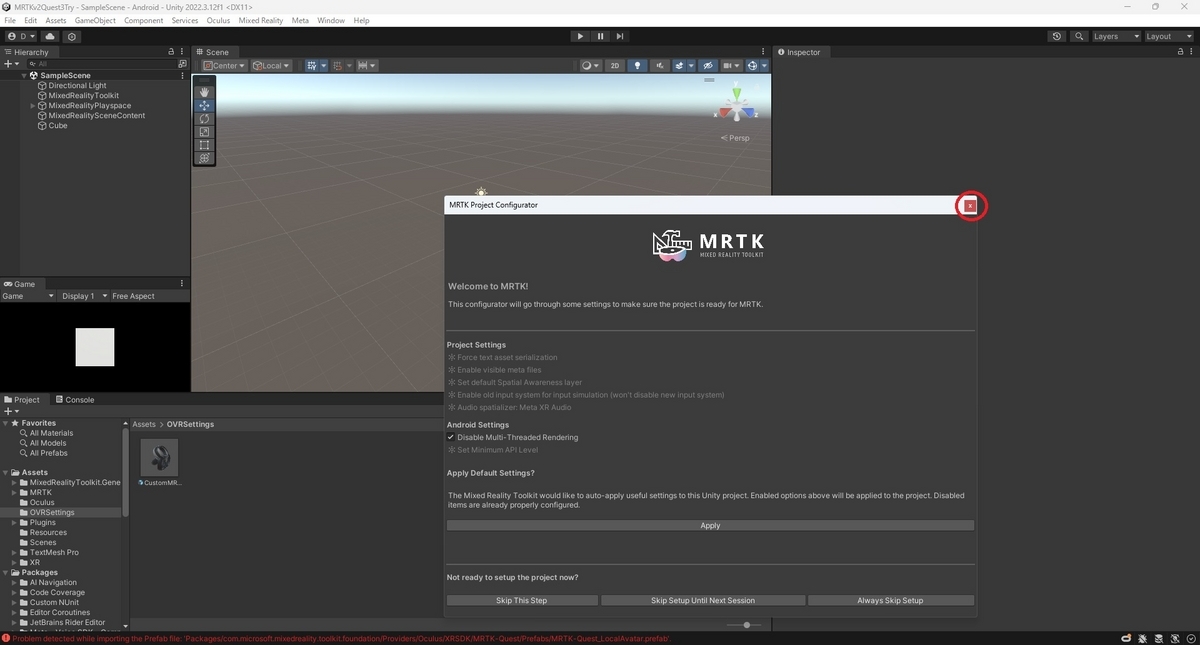Switch to the Console tab

coord(75,399)
